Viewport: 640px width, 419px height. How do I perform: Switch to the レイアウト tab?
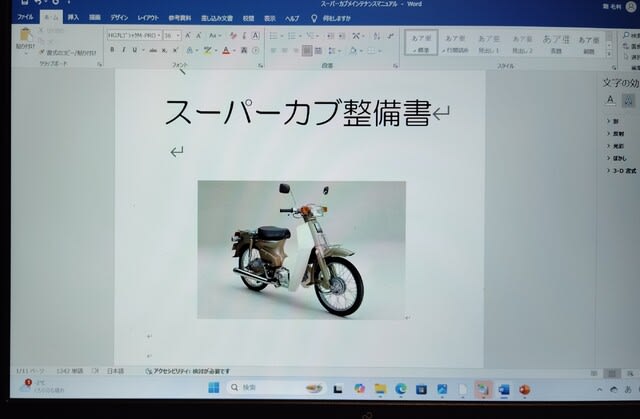click(x=148, y=18)
